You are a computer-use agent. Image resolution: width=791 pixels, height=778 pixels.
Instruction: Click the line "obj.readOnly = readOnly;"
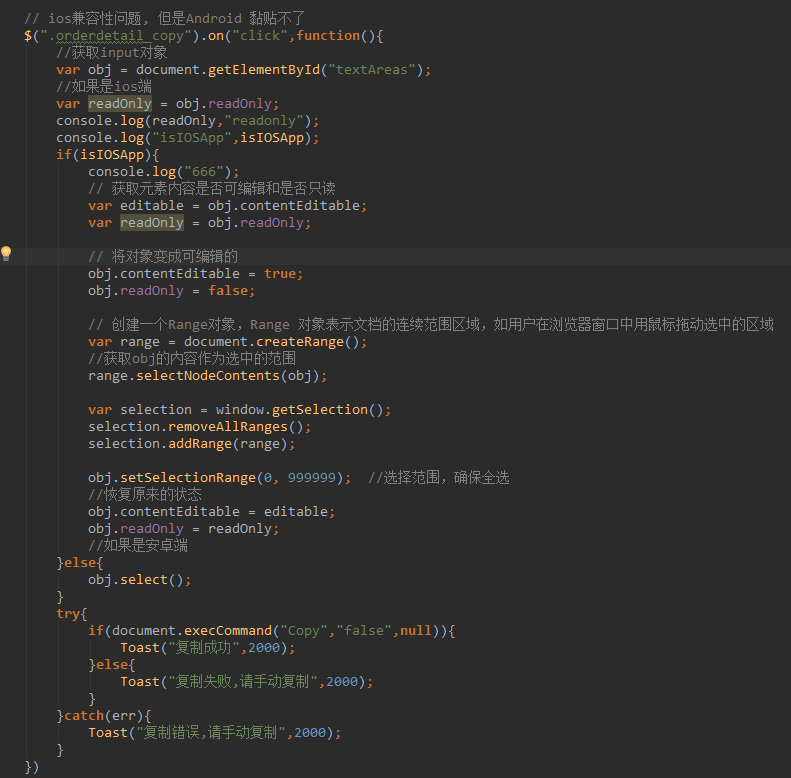184,529
